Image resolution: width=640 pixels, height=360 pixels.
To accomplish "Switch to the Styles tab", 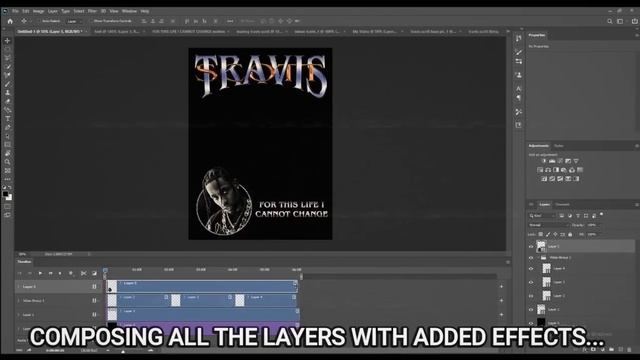I will pos(559,146).
